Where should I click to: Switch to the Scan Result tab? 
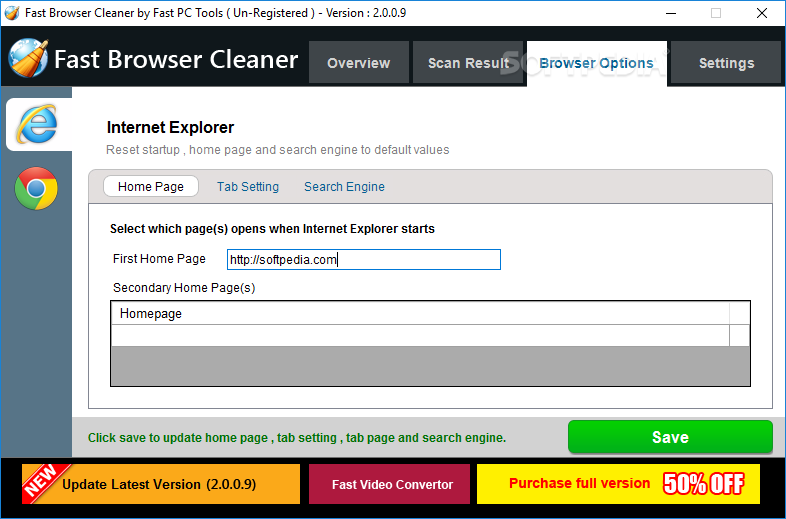coord(468,63)
